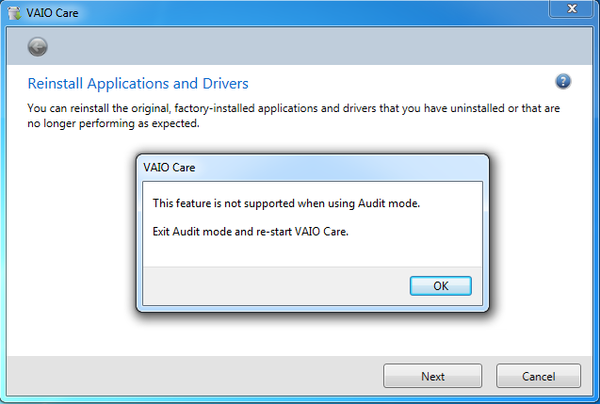600x404 pixels.
Task: Click the back arrow button
Action: click(37, 45)
